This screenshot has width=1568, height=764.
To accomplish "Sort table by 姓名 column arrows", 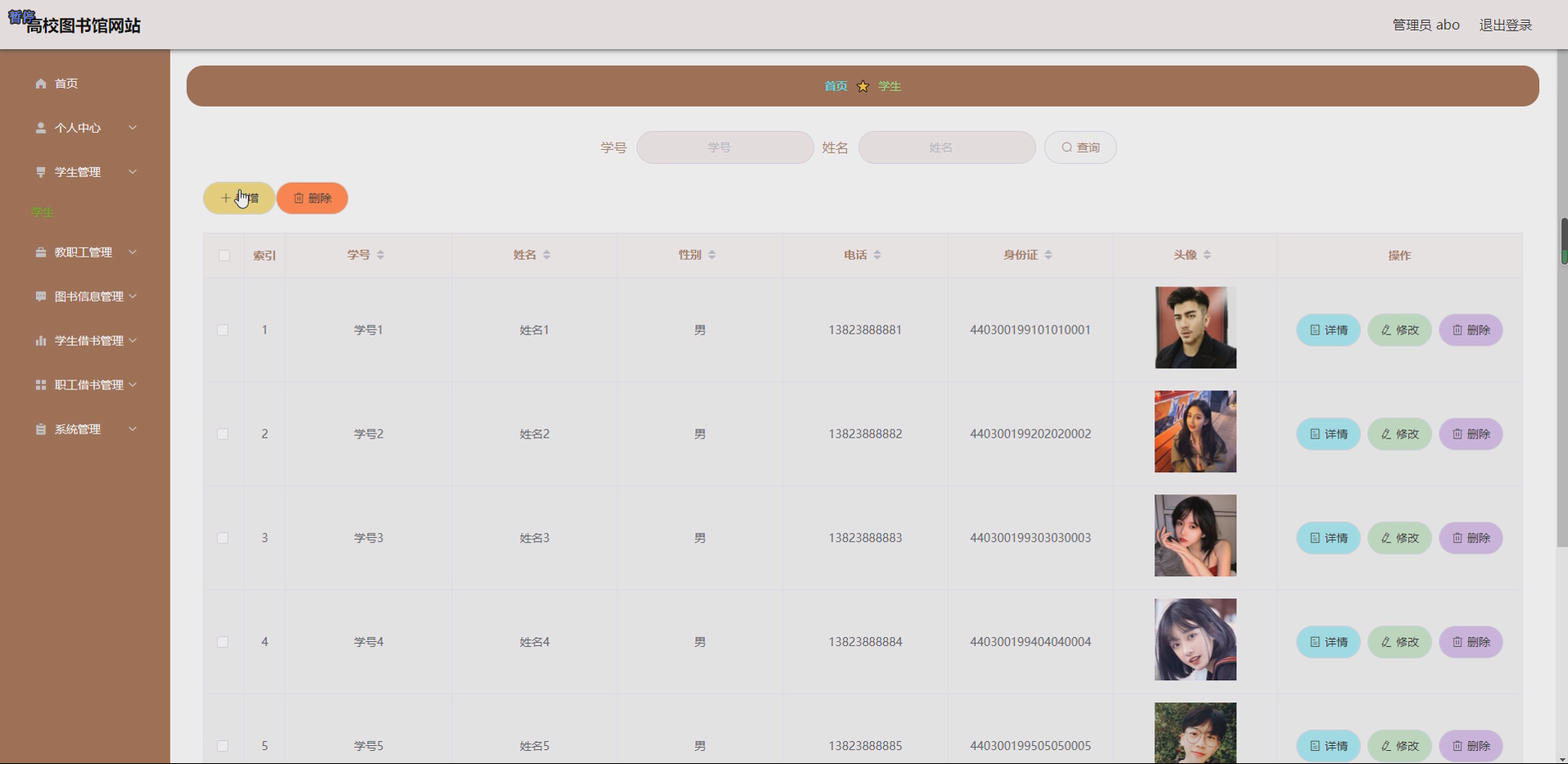I will tap(546, 255).
